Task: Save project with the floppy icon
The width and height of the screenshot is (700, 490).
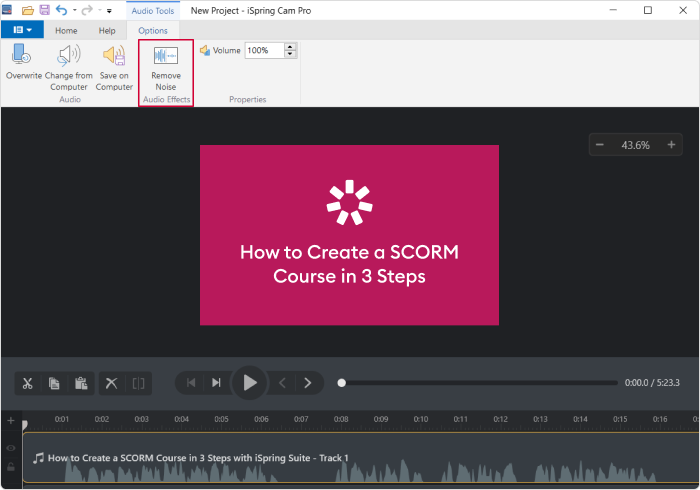Action: (x=45, y=10)
